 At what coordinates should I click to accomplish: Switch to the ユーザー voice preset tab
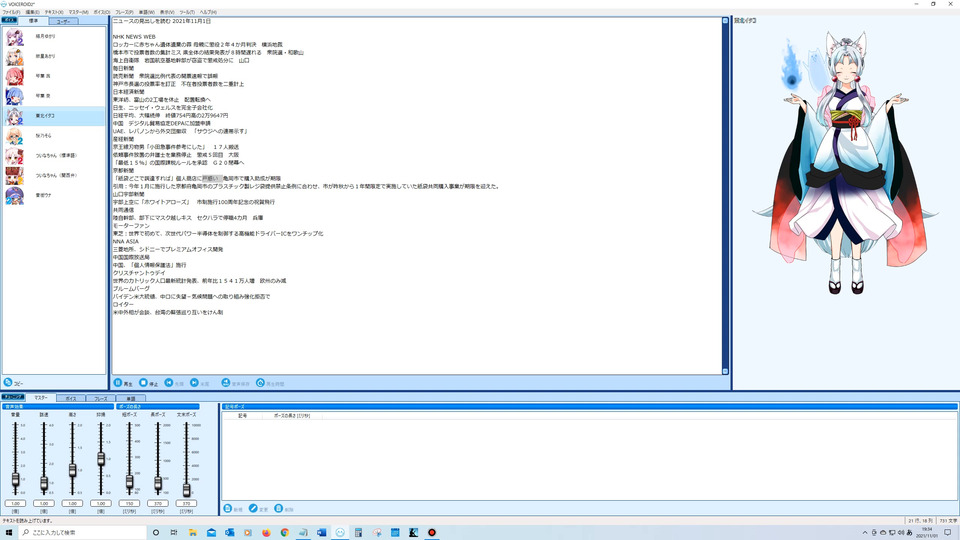point(64,21)
